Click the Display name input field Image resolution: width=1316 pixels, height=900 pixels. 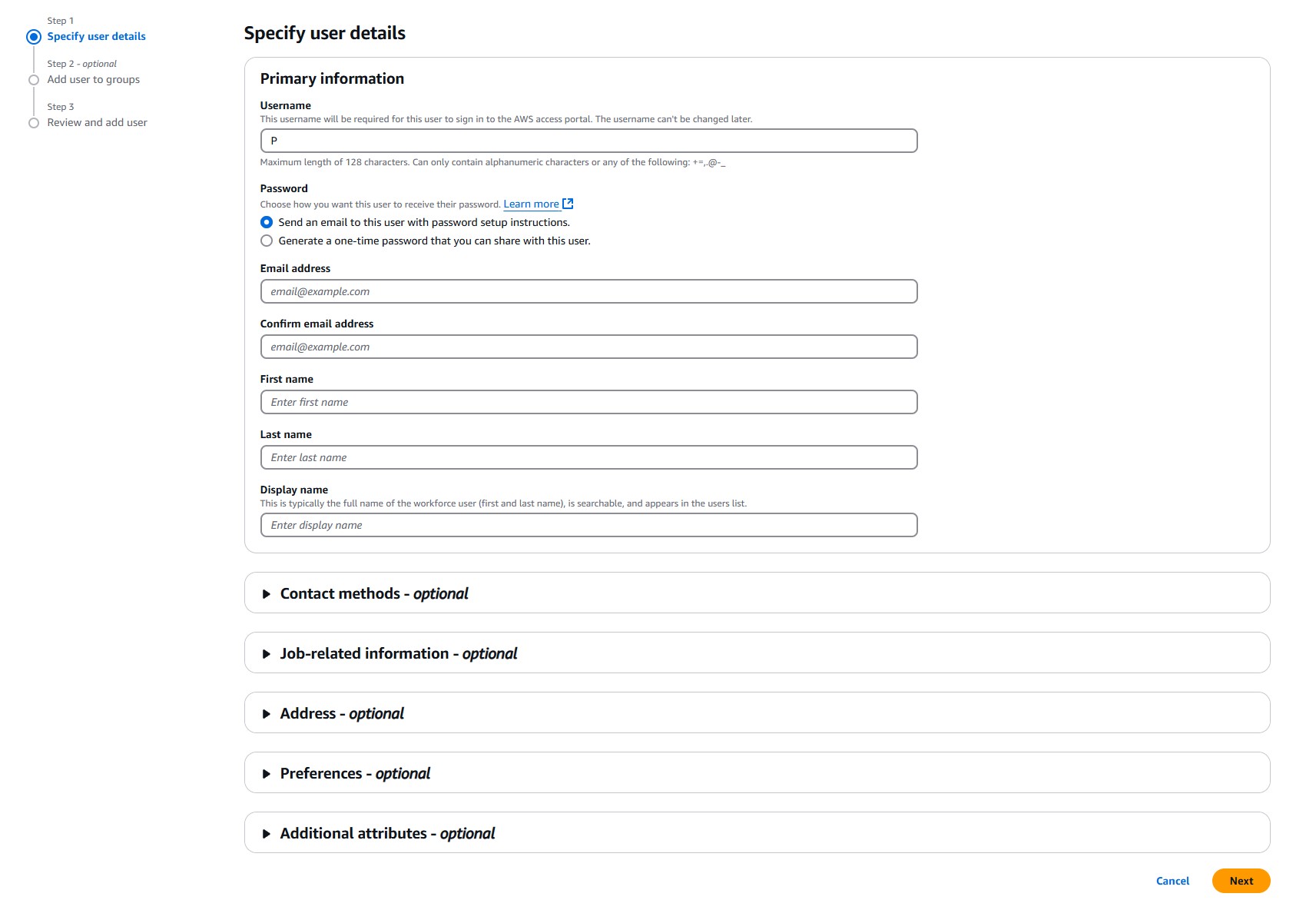pyautogui.click(x=588, y=525)
